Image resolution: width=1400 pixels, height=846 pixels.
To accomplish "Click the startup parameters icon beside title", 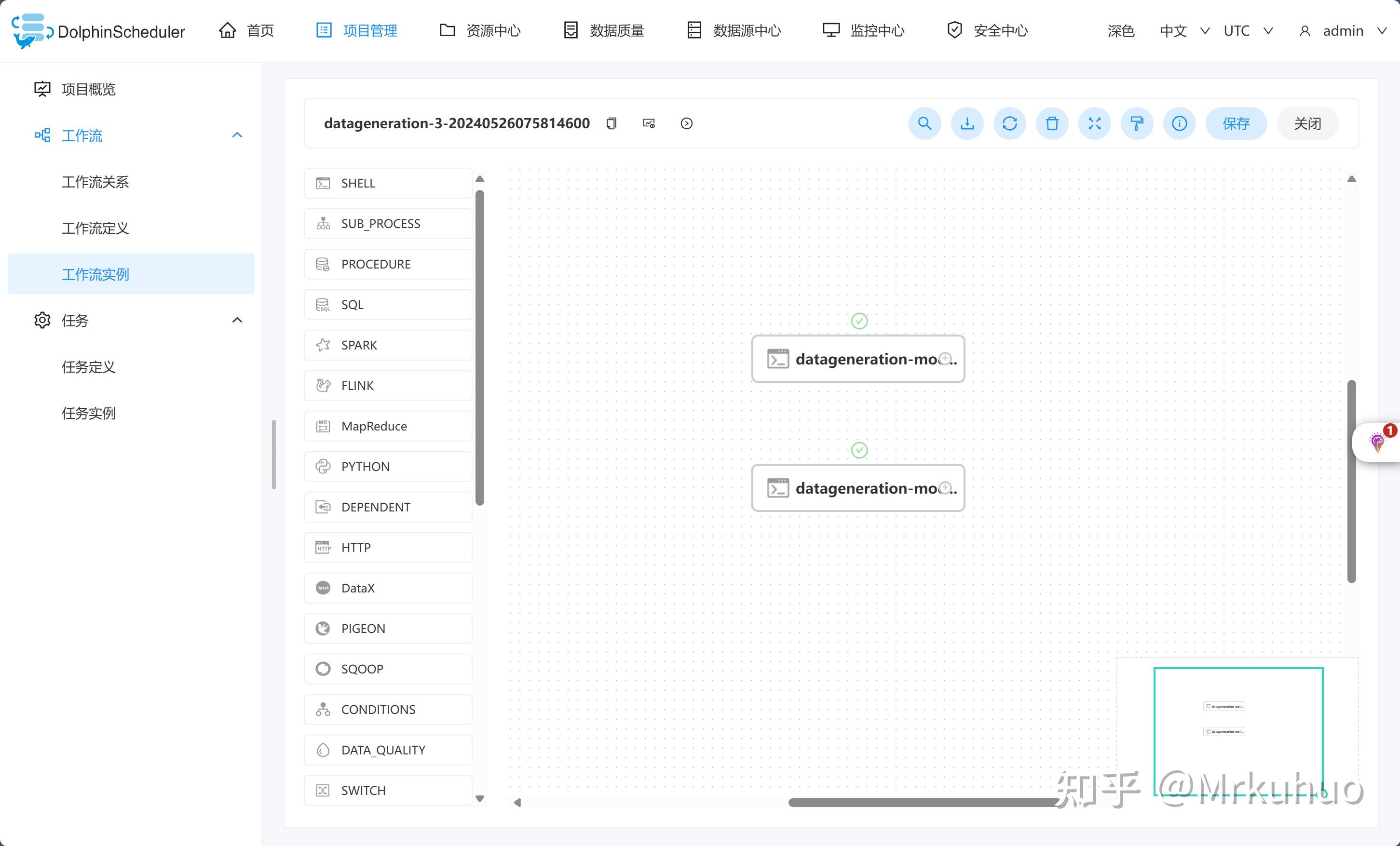I will (686, 123).
